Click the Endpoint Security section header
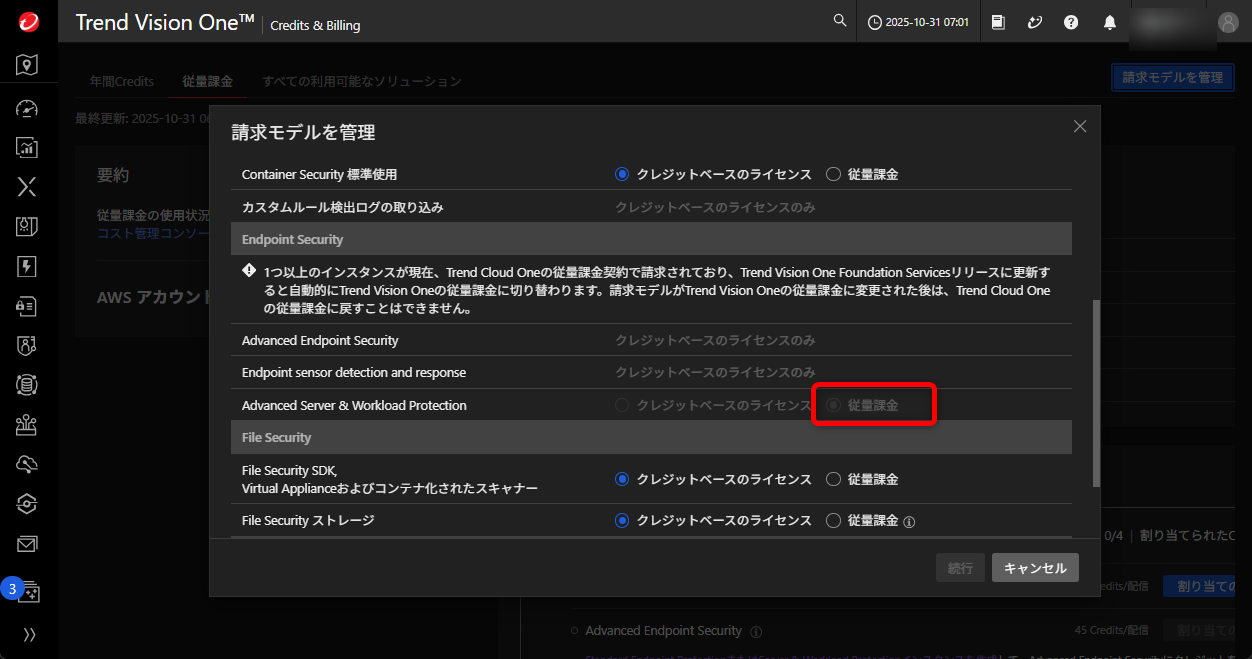Screen dimensions: 1252x659 (x=651, y=239)
